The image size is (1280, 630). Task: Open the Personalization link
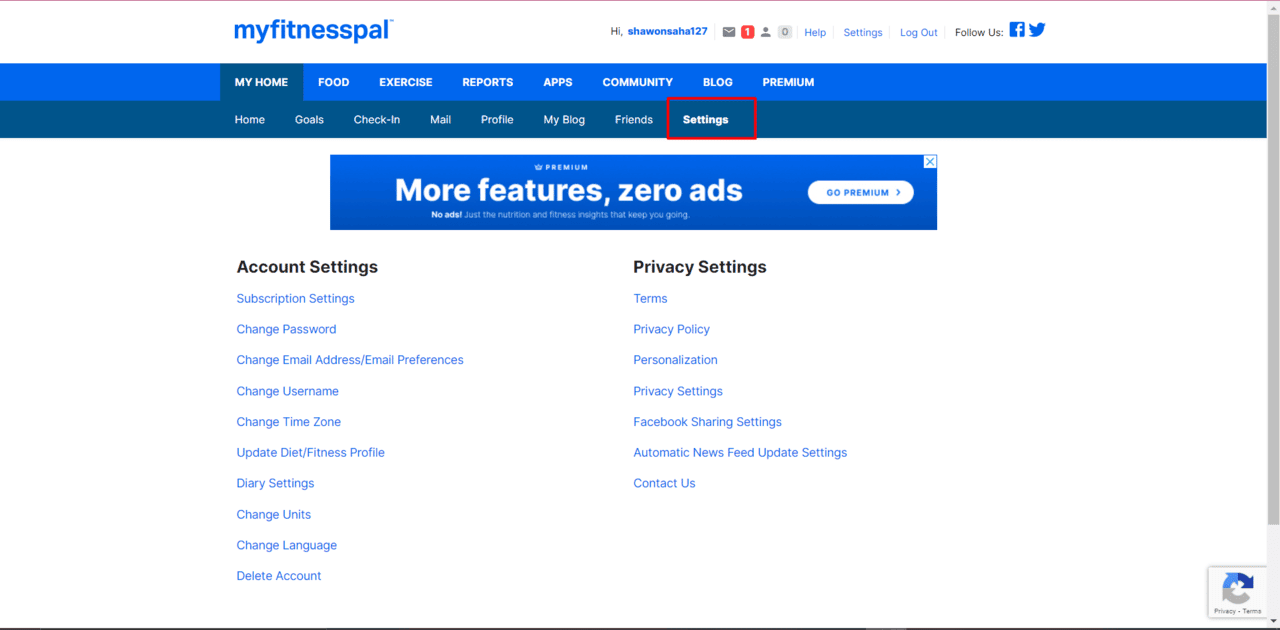click(x=676, y=360)
